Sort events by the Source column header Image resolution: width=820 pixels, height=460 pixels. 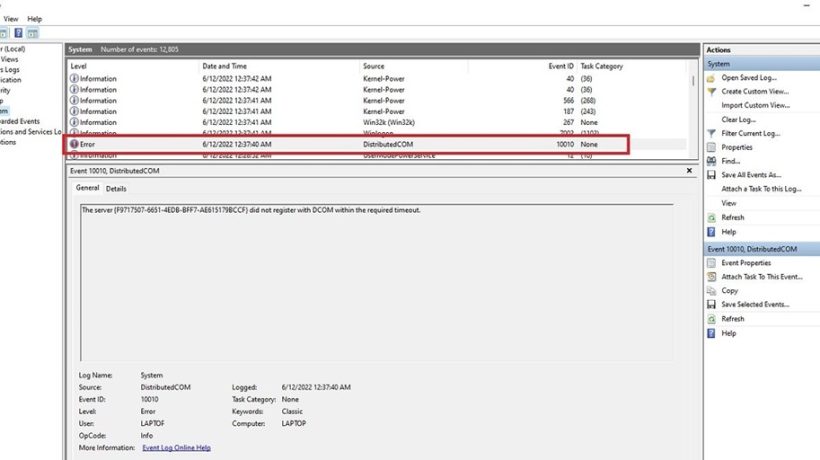coord(414,66)
